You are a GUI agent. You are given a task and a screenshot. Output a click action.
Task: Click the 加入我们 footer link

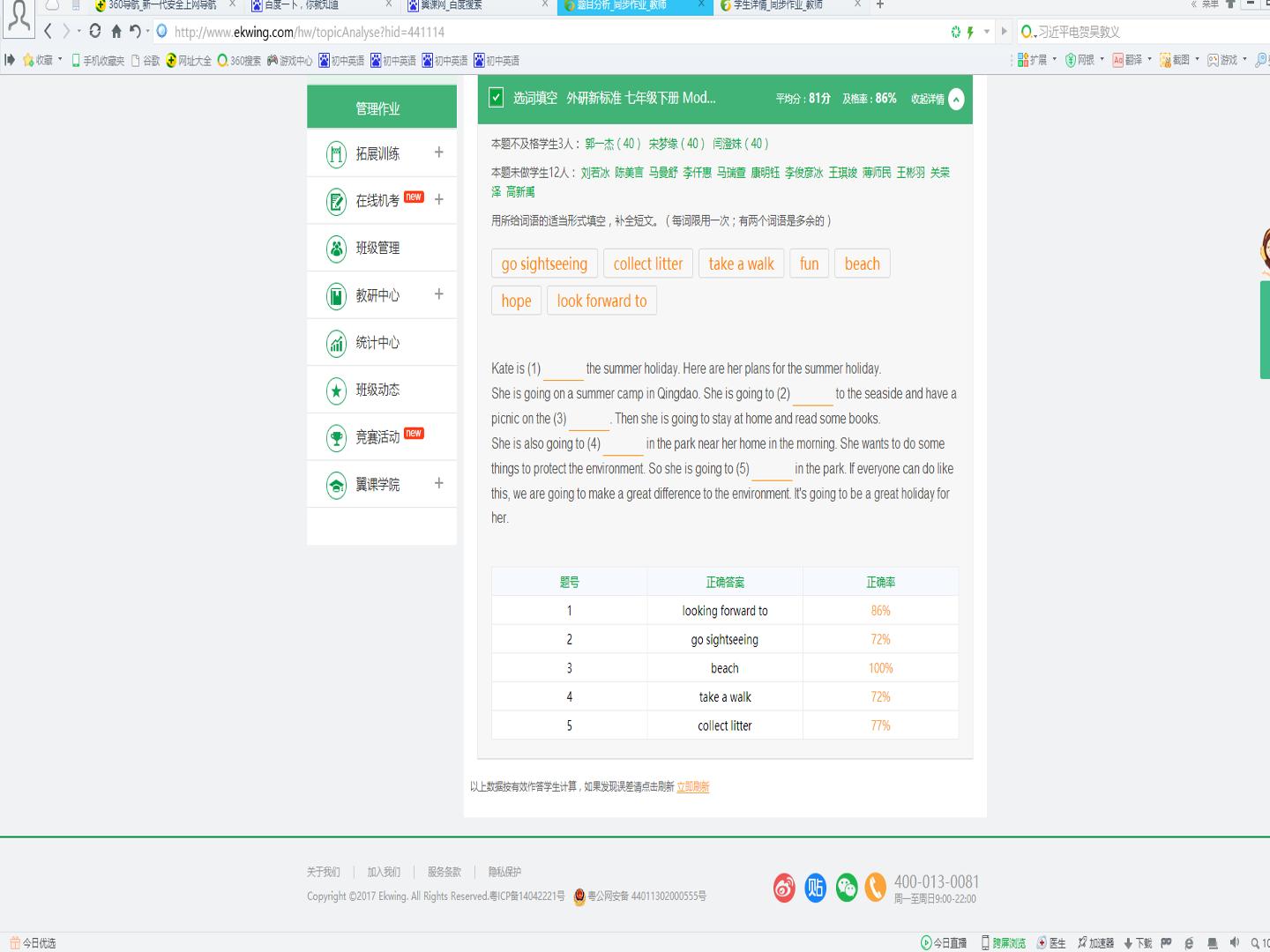pyautogui.click(x=384, y=872)
